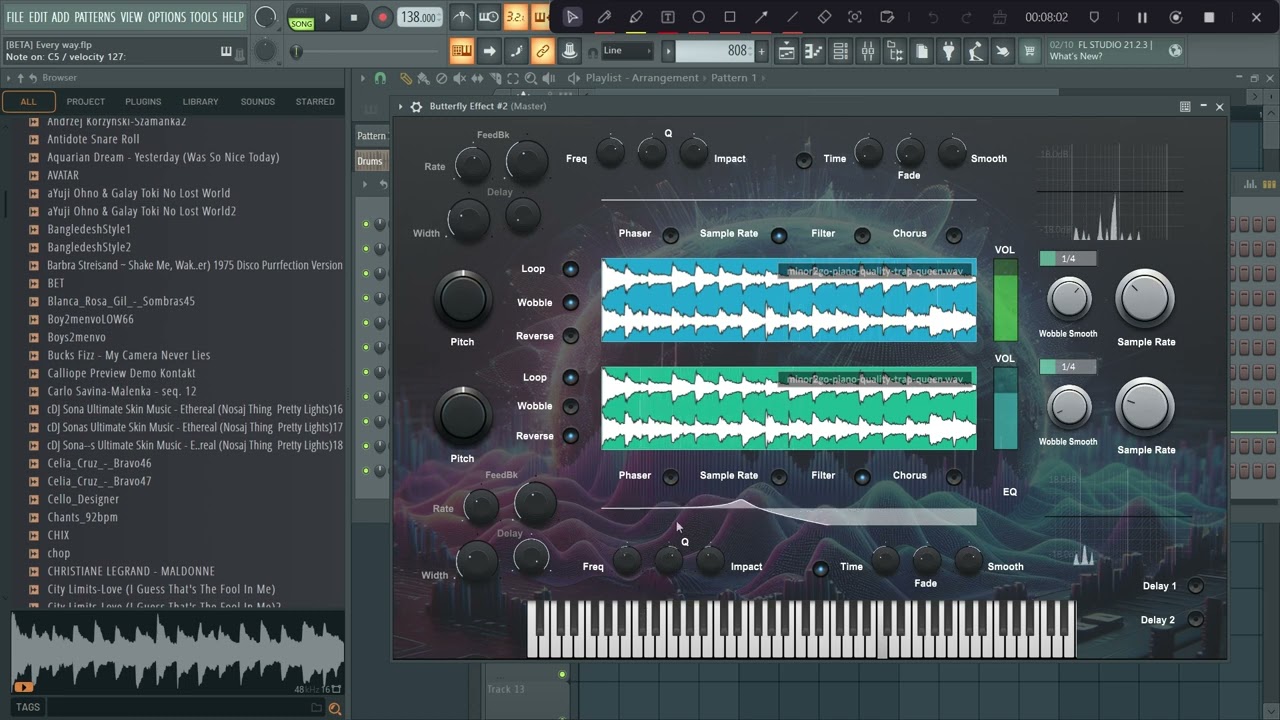Add a new pattern with plus button
The height and width of the screenshot is (720, 1280).
pos(761,51)
